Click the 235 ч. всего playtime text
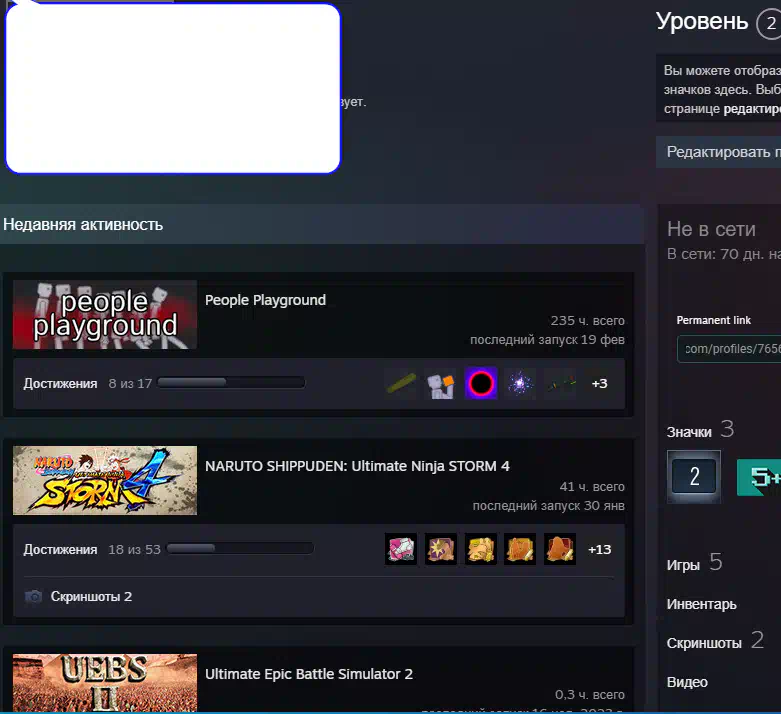 tap(587, 320)
